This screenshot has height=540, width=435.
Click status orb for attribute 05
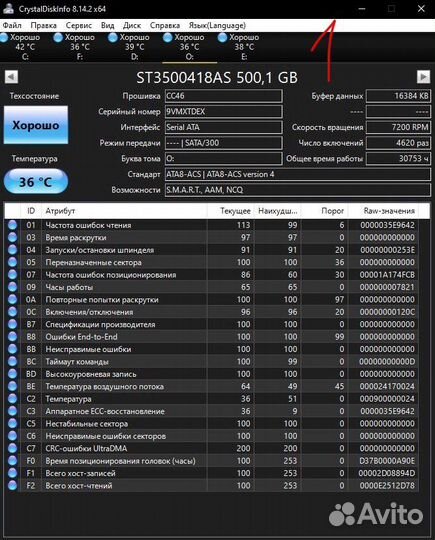12,262
